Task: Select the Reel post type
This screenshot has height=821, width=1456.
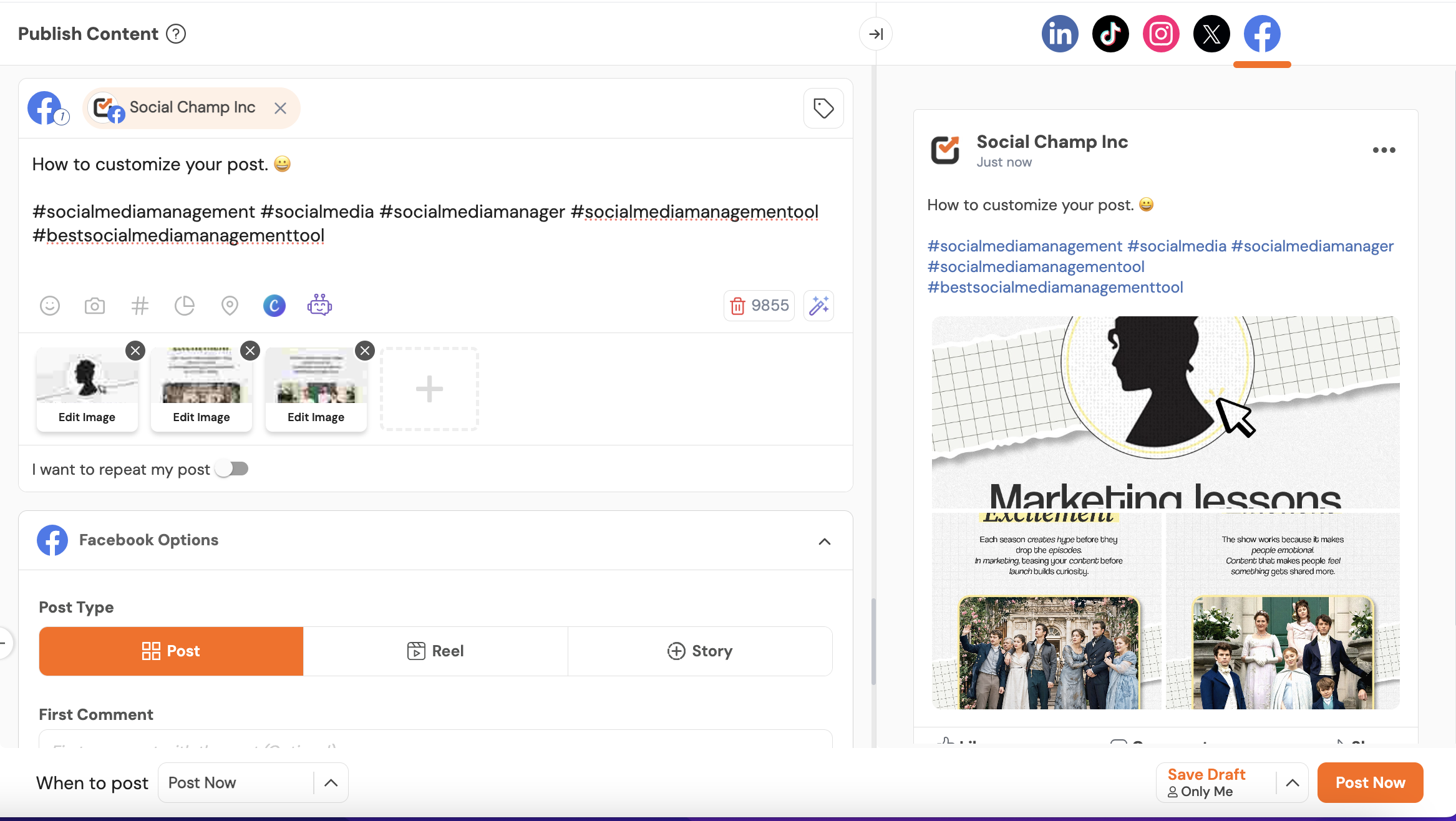Action: pyautogui.click(x=435, y=651)
